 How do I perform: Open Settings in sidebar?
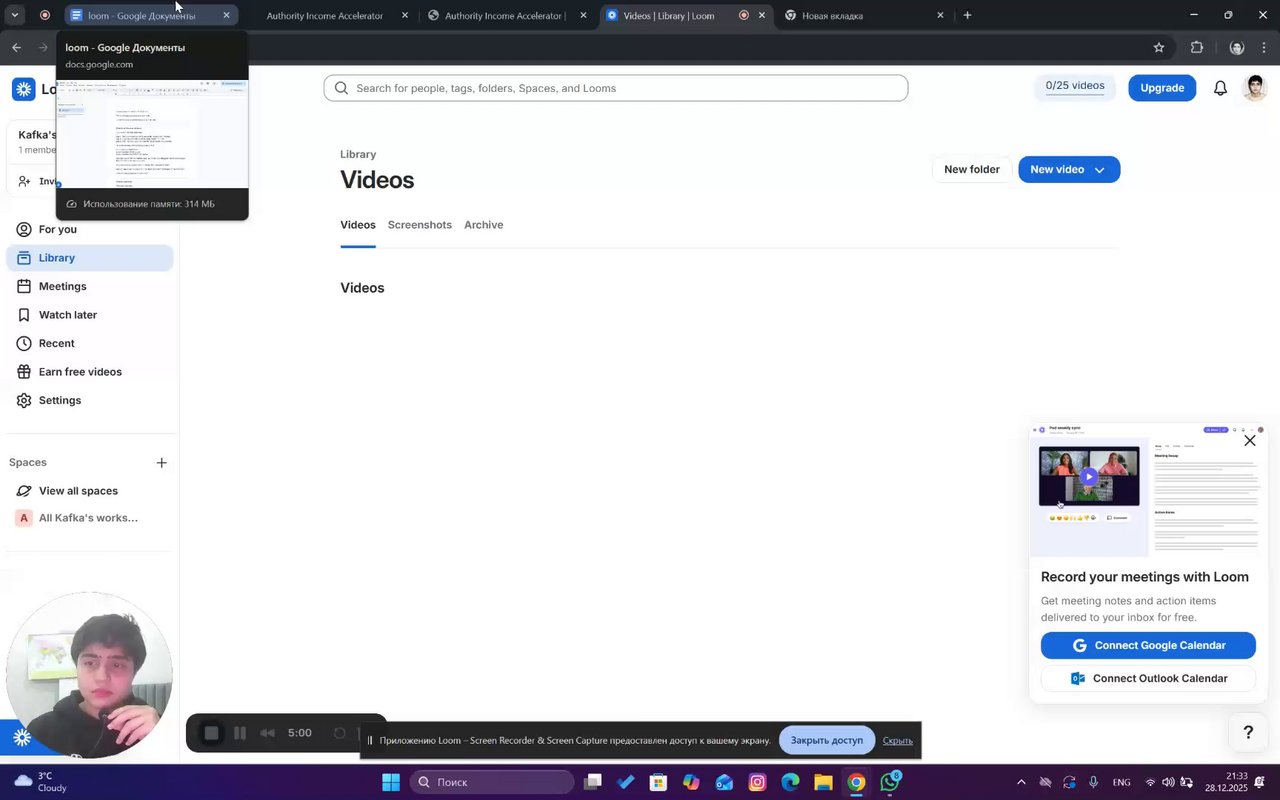coord(90,400)
